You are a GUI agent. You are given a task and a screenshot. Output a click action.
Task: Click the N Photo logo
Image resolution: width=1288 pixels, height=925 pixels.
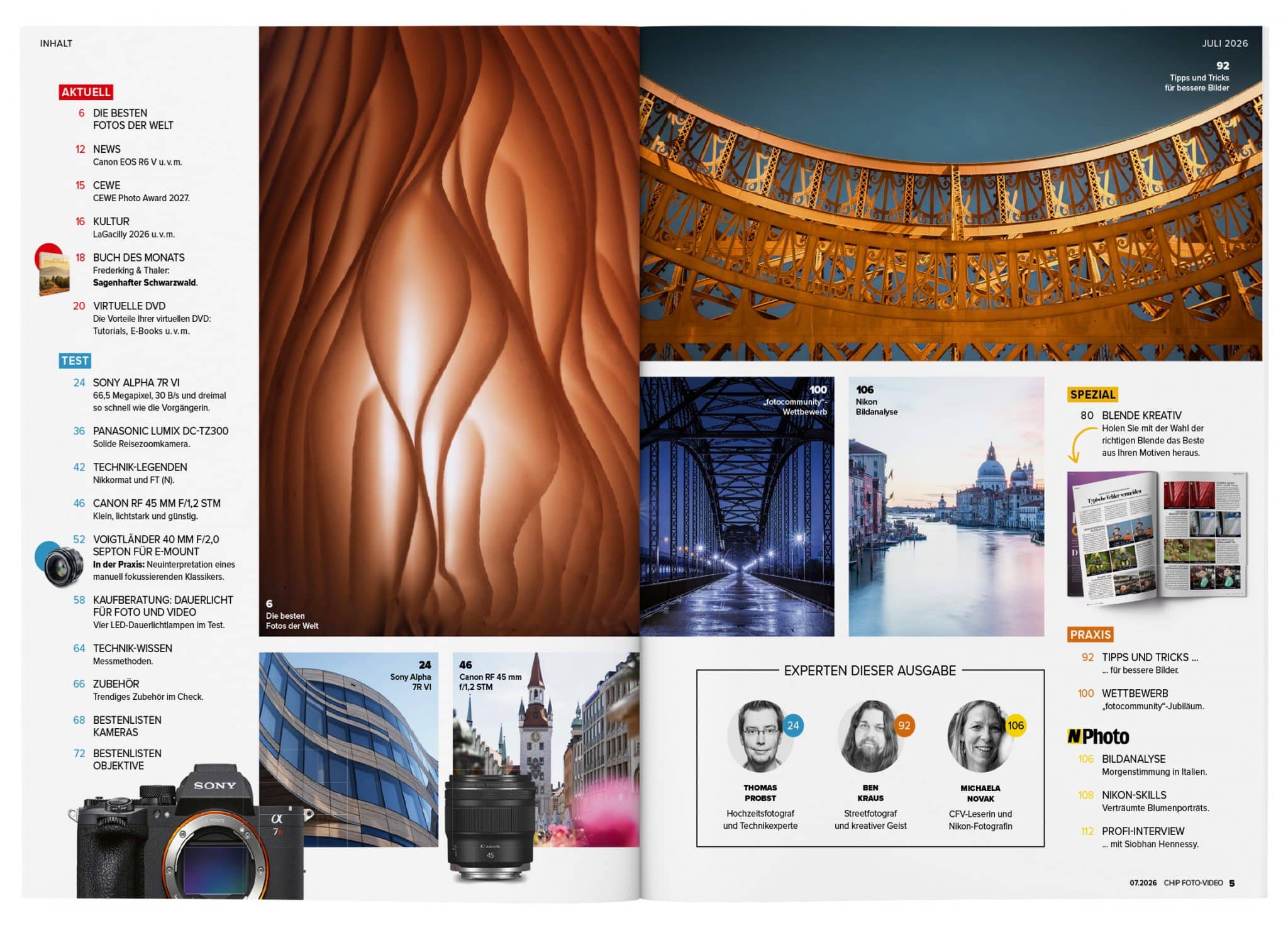coord(1098,736)
